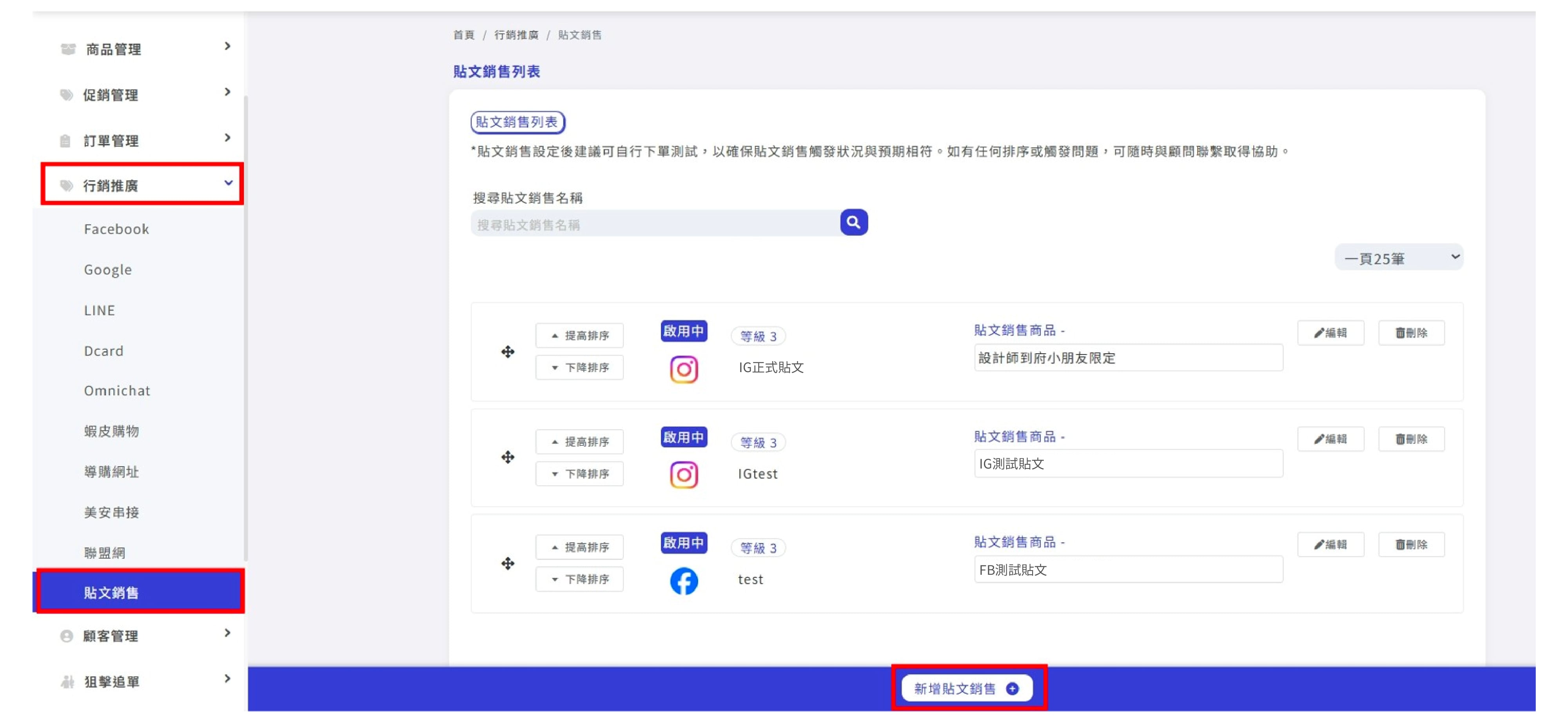The width and height of the screenshot is (1568, 723).
Task: Open LINE submenu item
Action: pos(99,311)
